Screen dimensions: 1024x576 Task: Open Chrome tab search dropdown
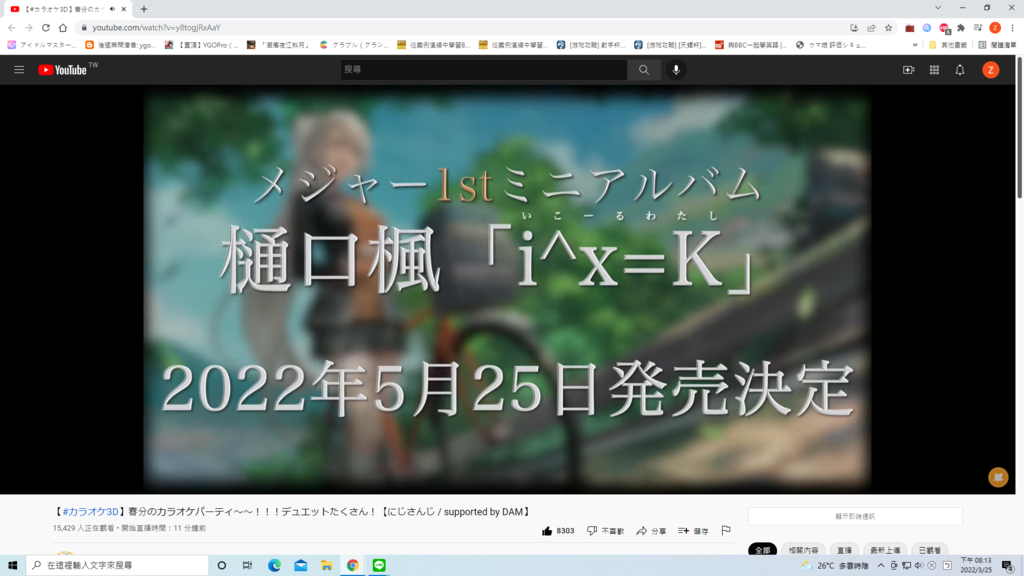click(x=938, y=8)
